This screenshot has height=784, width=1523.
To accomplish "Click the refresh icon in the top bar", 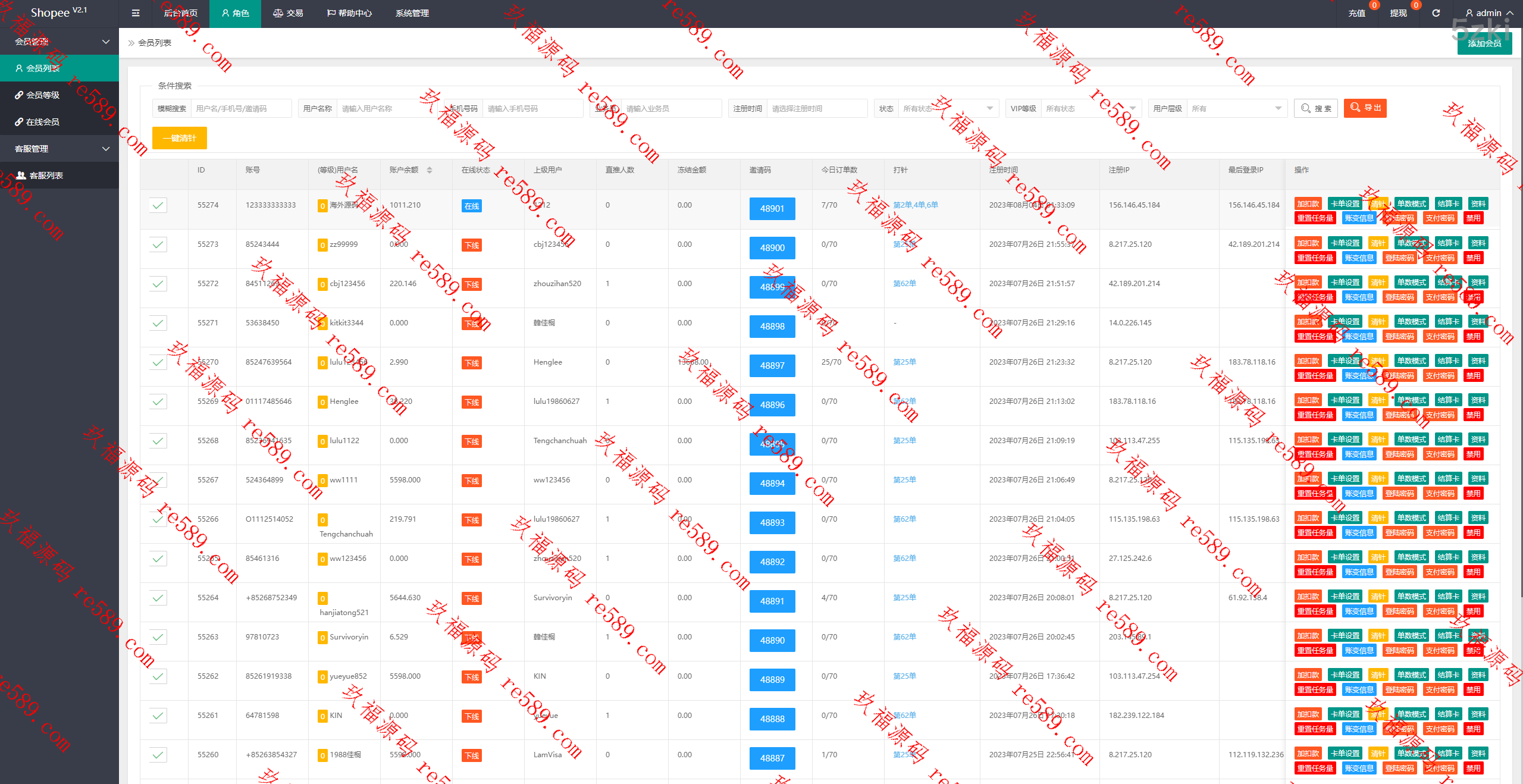I will tap(1436, 13).
